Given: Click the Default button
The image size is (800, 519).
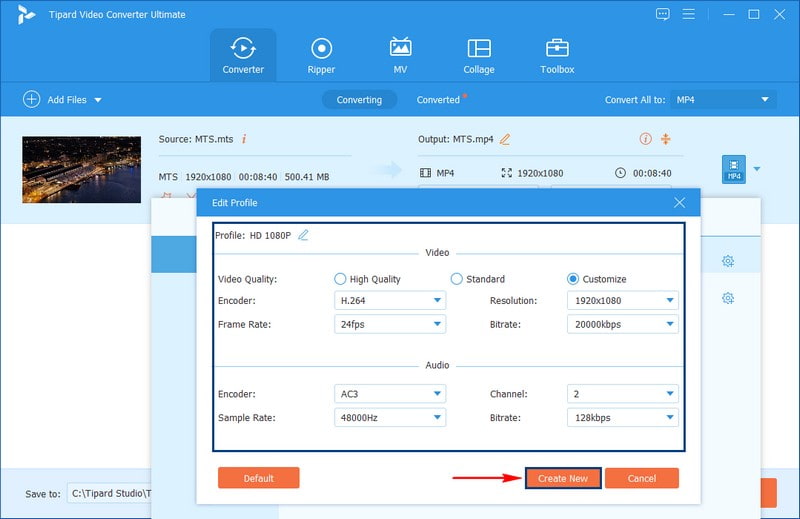Looking at the screenshot, I should [x=259, y=478].
